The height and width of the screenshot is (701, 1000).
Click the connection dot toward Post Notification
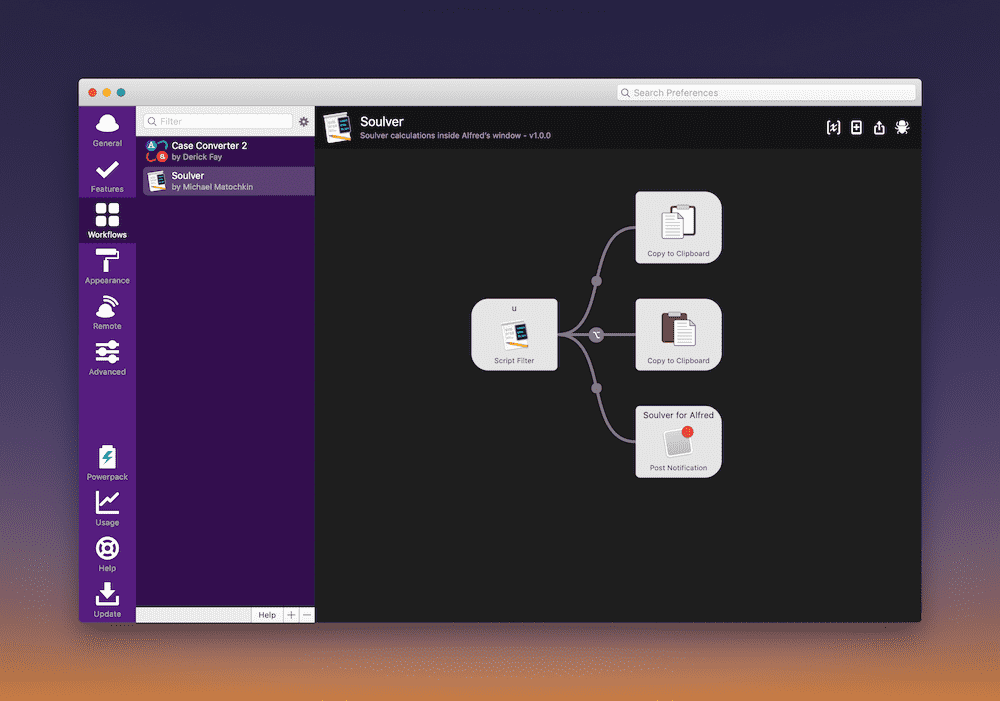click(x=596, y=388)
